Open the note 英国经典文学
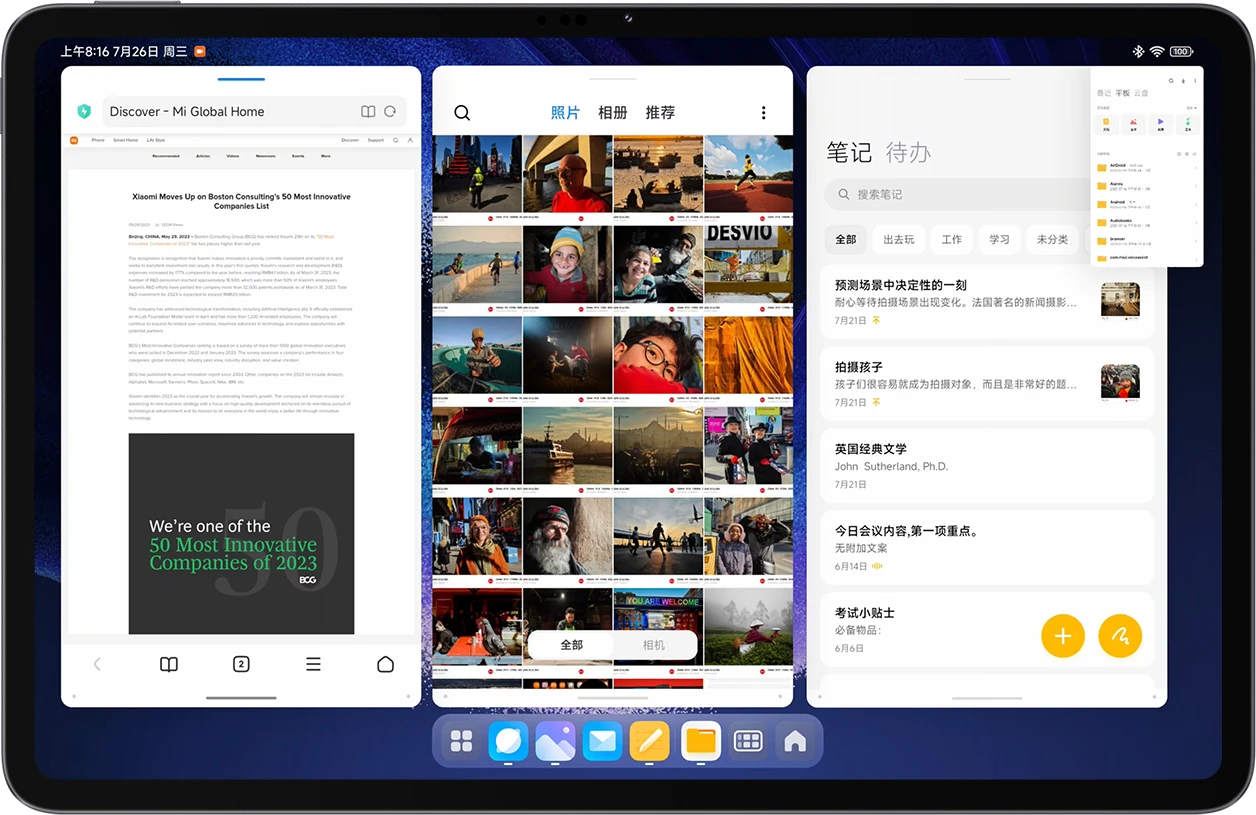 (987, 466)
